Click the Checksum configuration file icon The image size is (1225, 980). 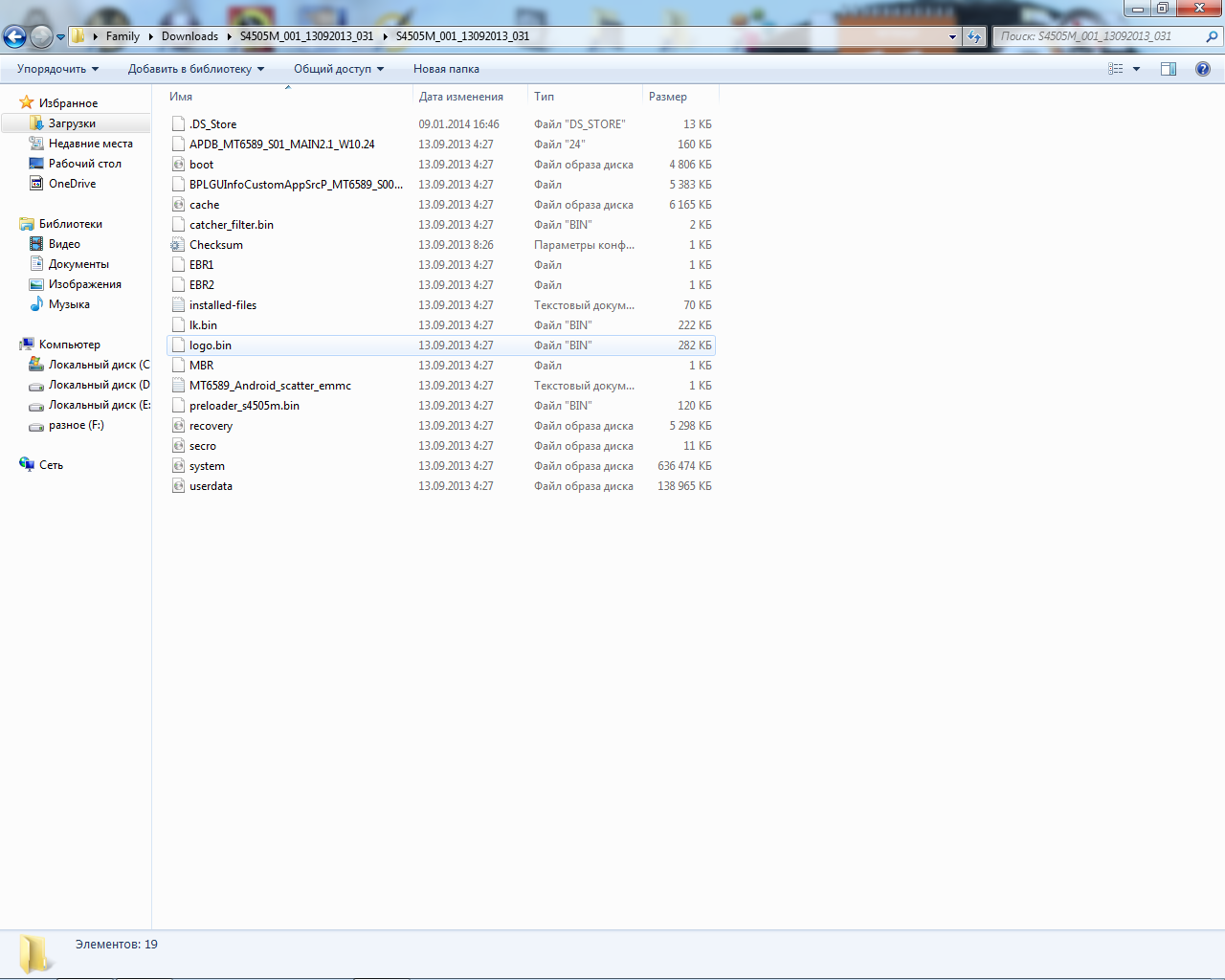(x=178, y=245)
